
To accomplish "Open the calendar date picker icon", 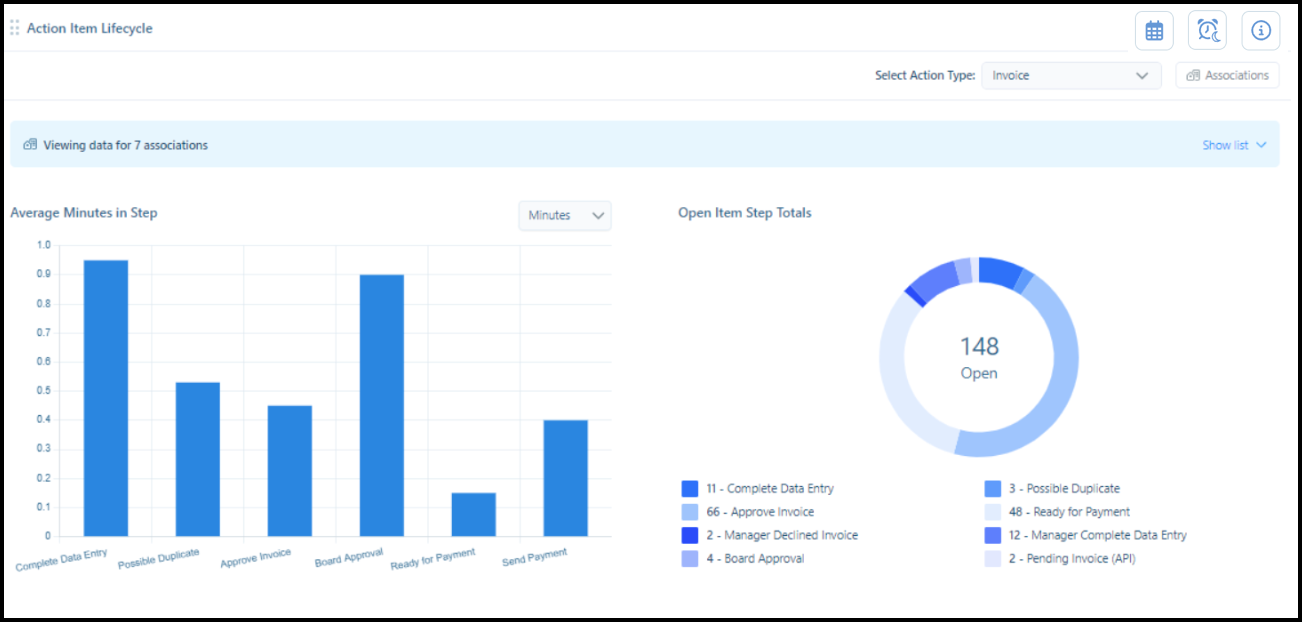I will pos(1154,31).
